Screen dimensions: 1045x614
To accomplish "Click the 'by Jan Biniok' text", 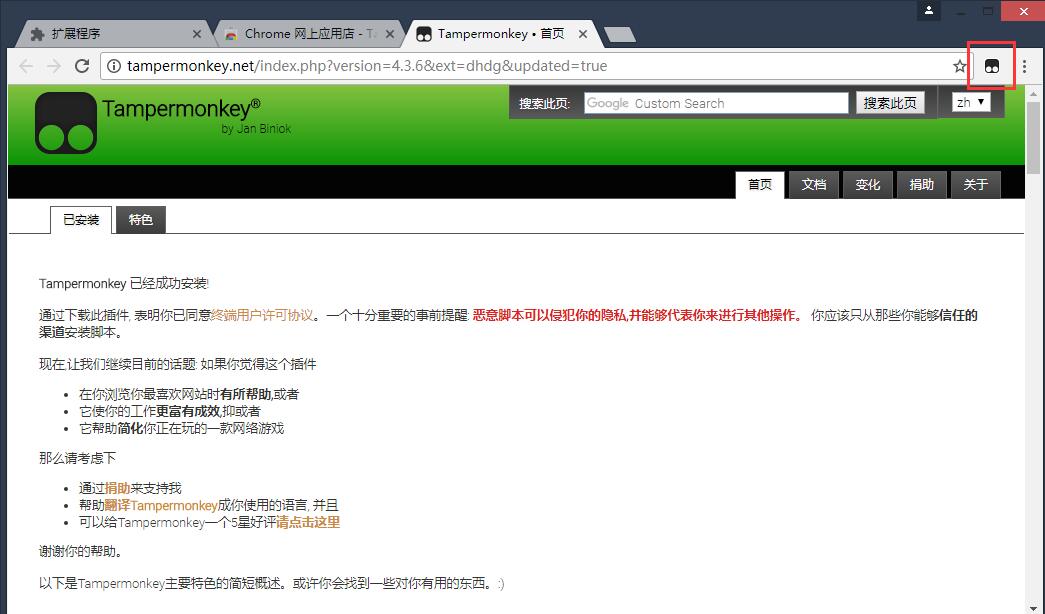I will click(256, 129).
